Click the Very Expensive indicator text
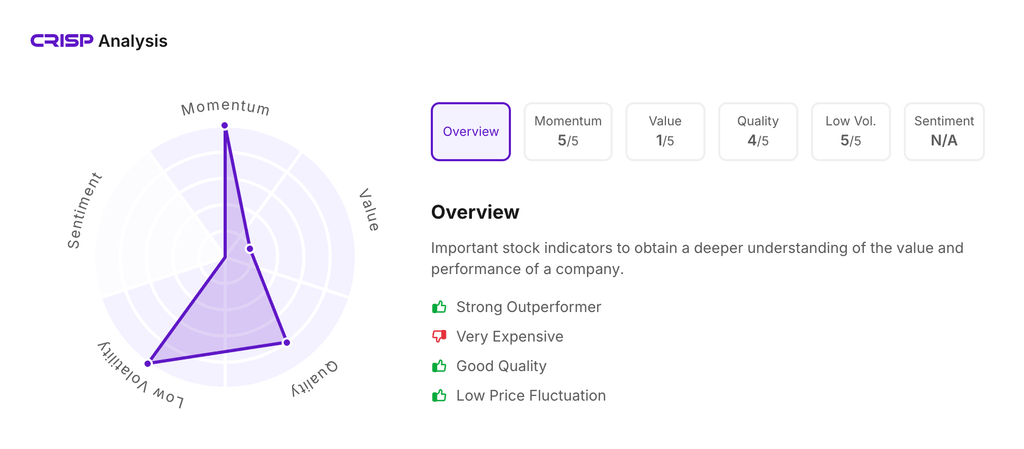 pyautogui.click(x=509, y=337)
